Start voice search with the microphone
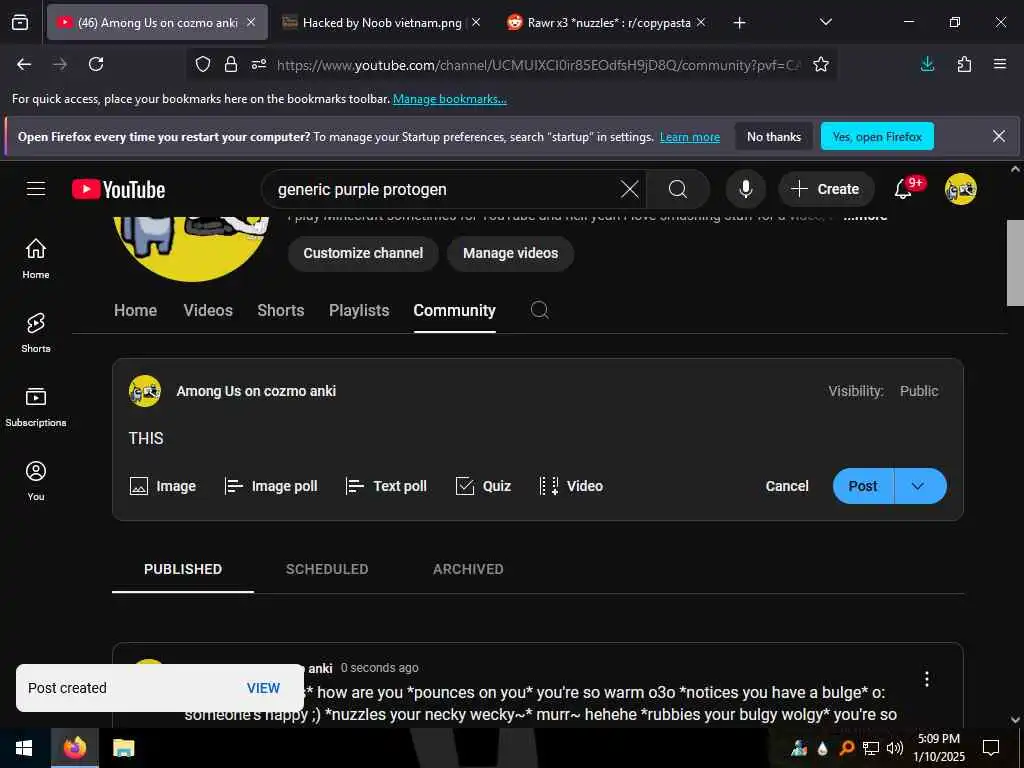 tap(745, 189)
